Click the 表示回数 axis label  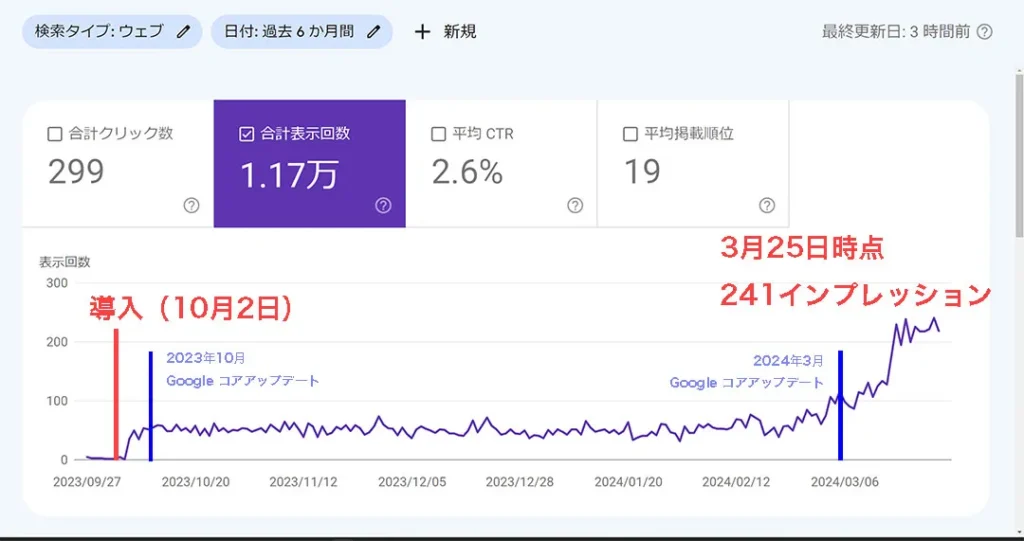(x=65, y=263)
